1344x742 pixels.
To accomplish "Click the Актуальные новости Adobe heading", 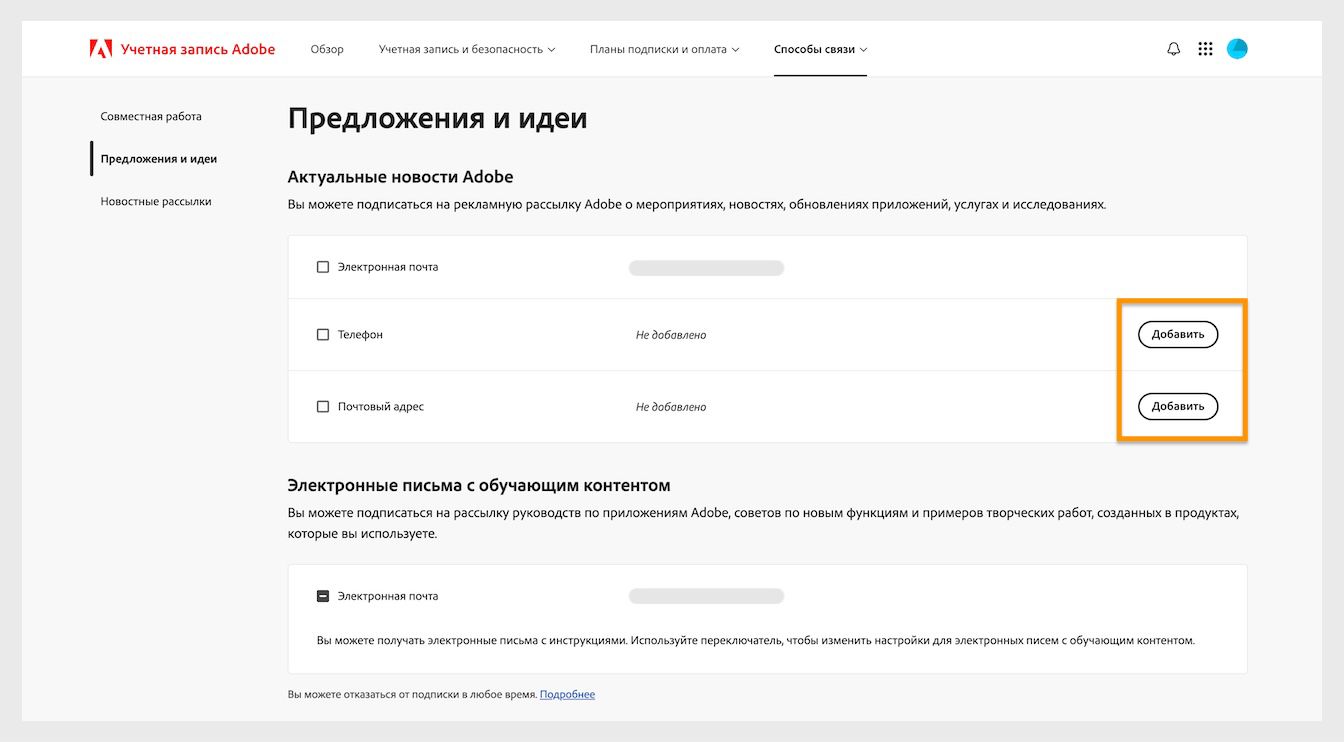I will pyautogui.click(x=400, y=177).
